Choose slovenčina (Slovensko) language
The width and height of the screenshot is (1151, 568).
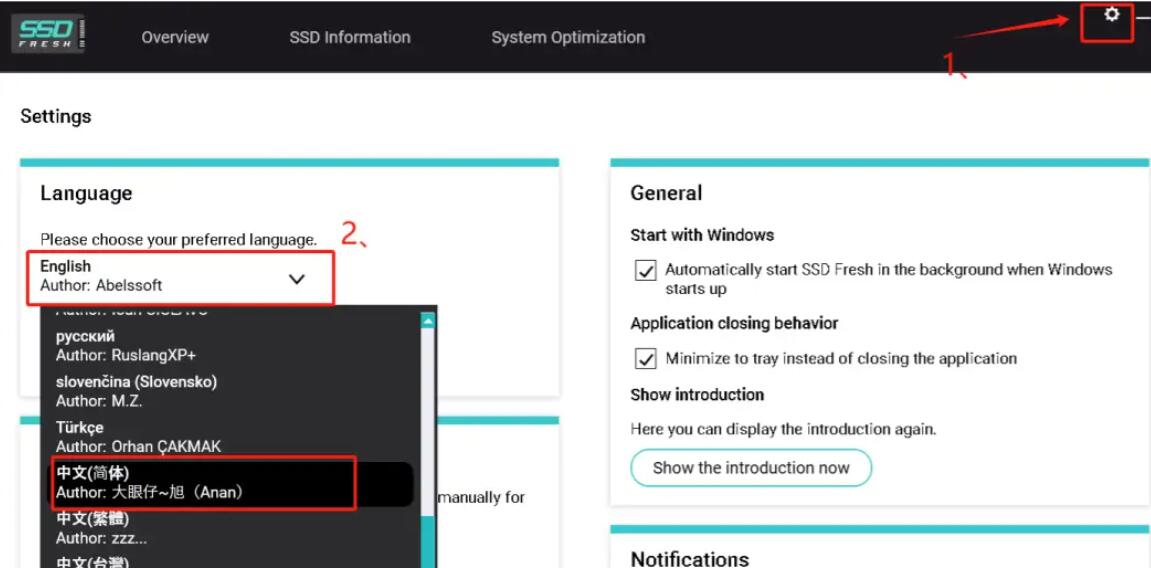(x=233, y=391)
